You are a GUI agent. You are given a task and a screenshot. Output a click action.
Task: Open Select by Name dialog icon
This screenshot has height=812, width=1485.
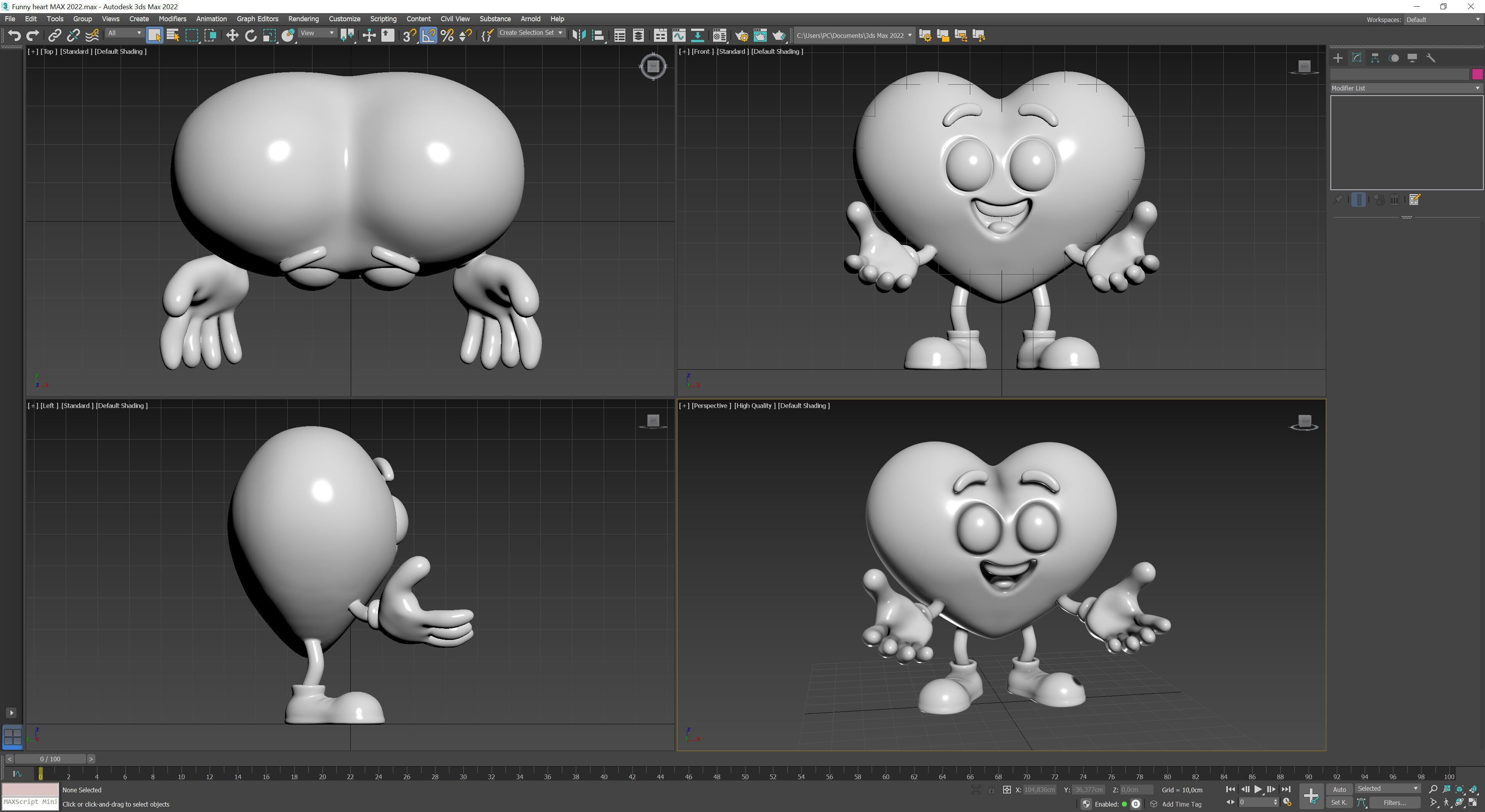[173, 36]
